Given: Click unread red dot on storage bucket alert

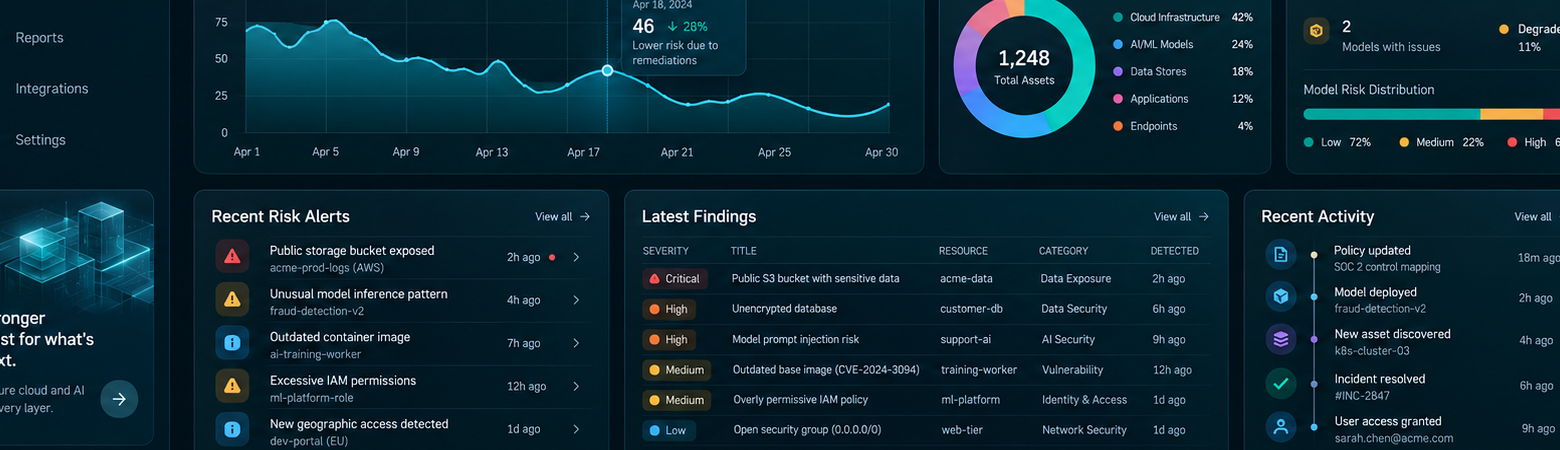Looking at the screenshot, I should [x=551, y=257].
